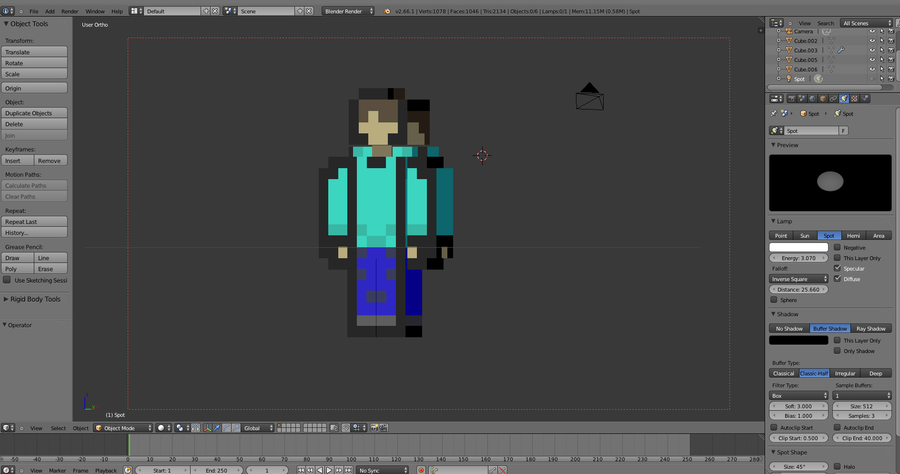Open the Render properties tab camera icon

[x=792, y=99]
